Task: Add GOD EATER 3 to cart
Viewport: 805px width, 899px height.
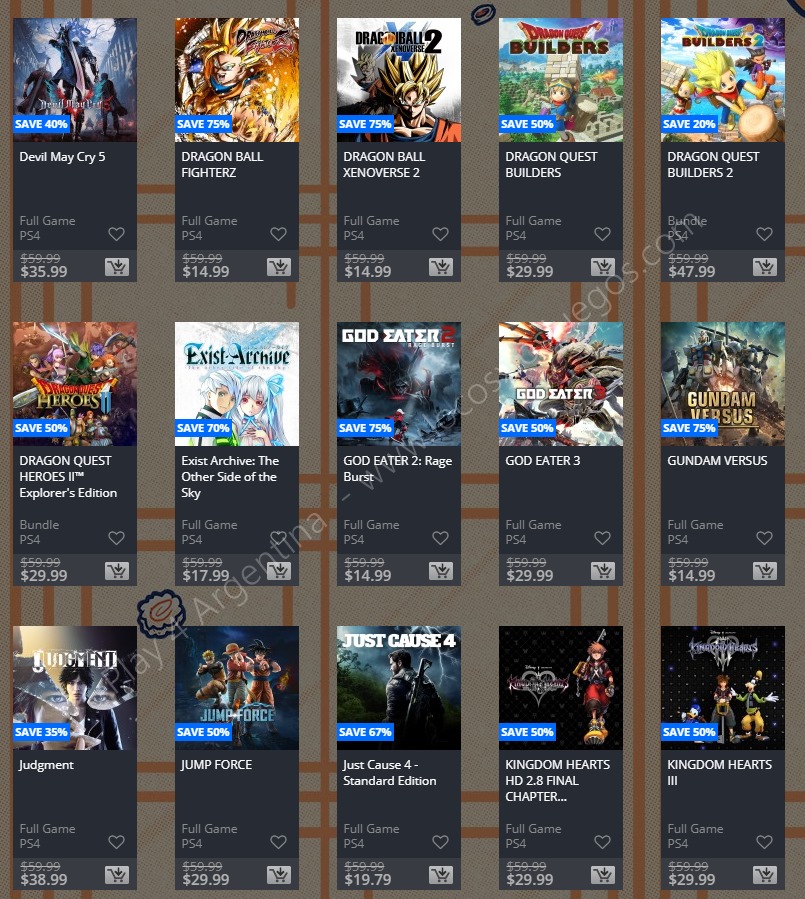Action: coord(603,570)
